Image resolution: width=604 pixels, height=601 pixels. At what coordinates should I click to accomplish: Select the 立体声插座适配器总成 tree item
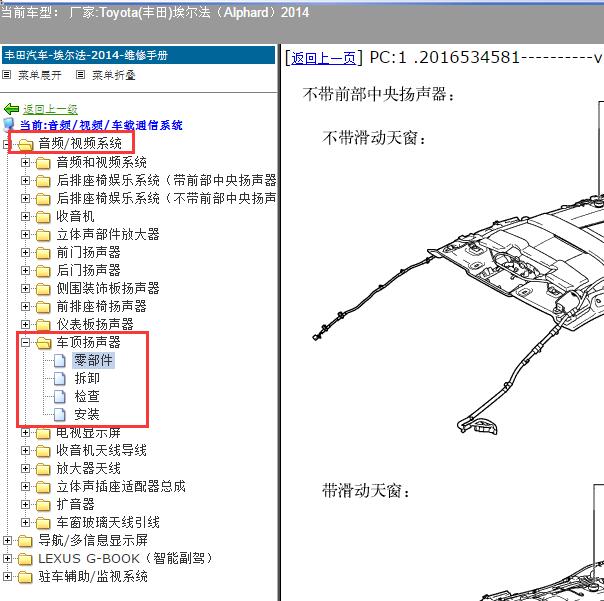[x=121, y=487]
